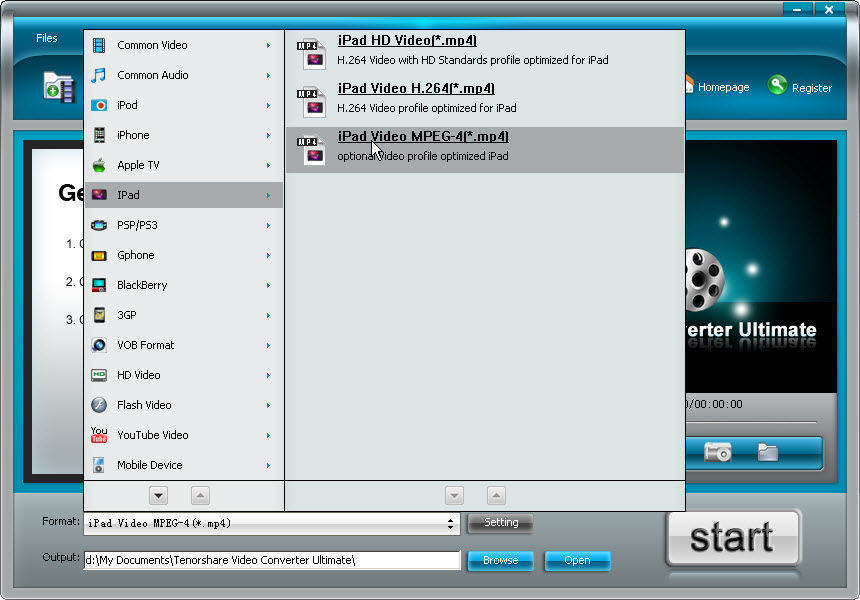Viewport: 860px width, 600px height.
Task: Choose iPad Video H.264(*.mp4) format
Action: click(x=485, y=102)
